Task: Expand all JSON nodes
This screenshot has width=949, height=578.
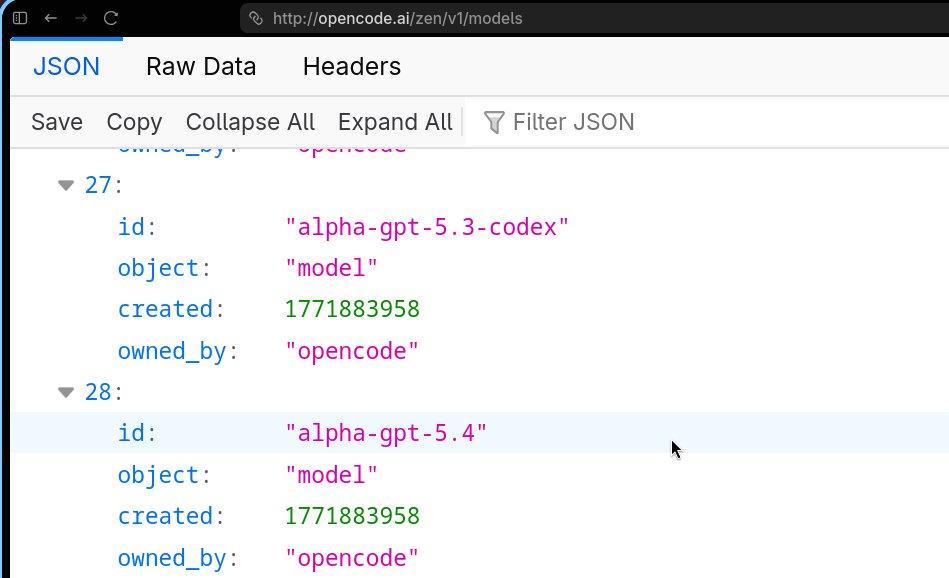Action: pyautogui.click(x=394, y=122)
